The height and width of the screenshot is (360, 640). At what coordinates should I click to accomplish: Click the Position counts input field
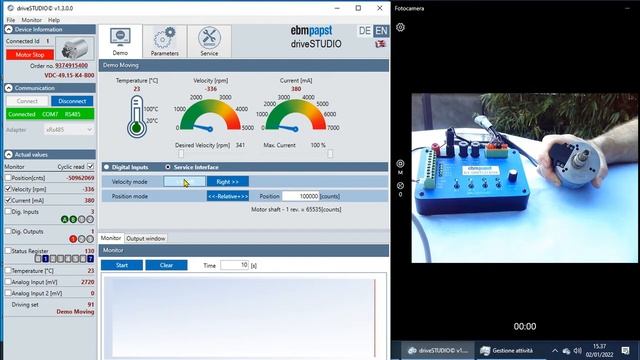pos(300,196)
